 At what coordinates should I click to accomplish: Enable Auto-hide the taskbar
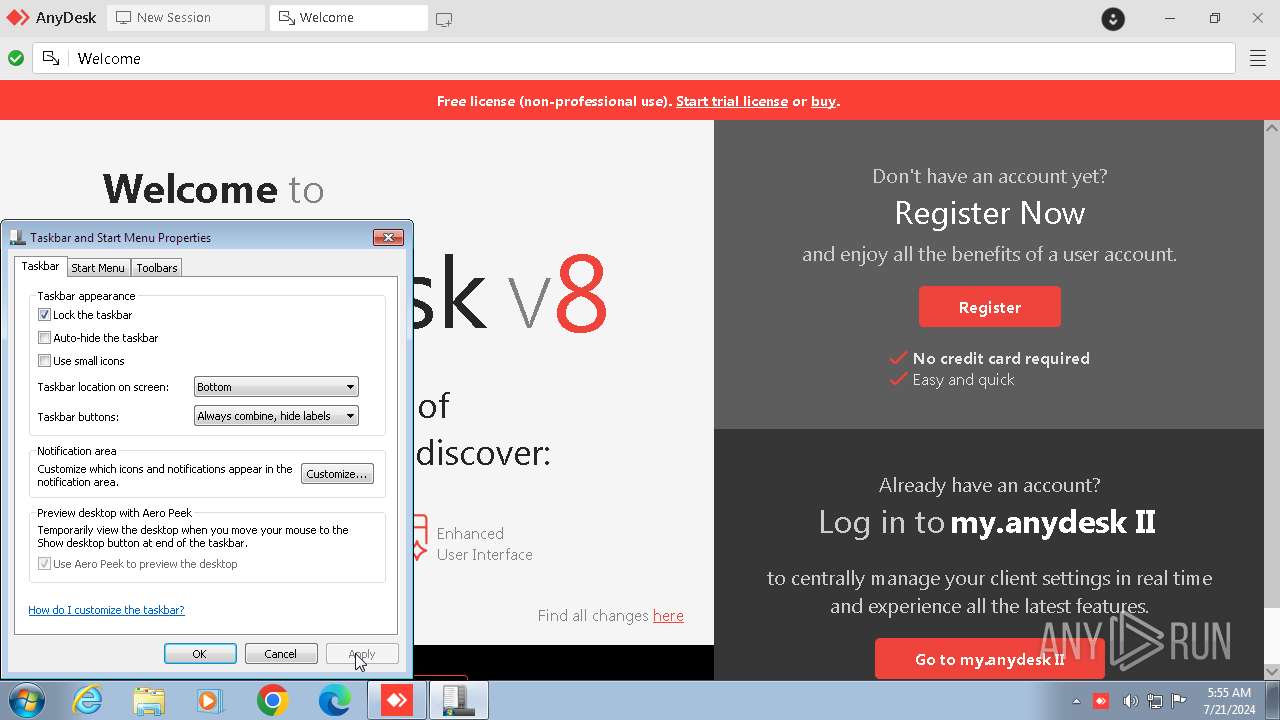coord(44,338)
